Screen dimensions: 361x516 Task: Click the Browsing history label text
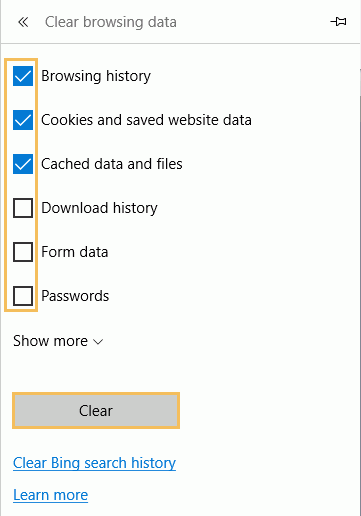[96, 76]
